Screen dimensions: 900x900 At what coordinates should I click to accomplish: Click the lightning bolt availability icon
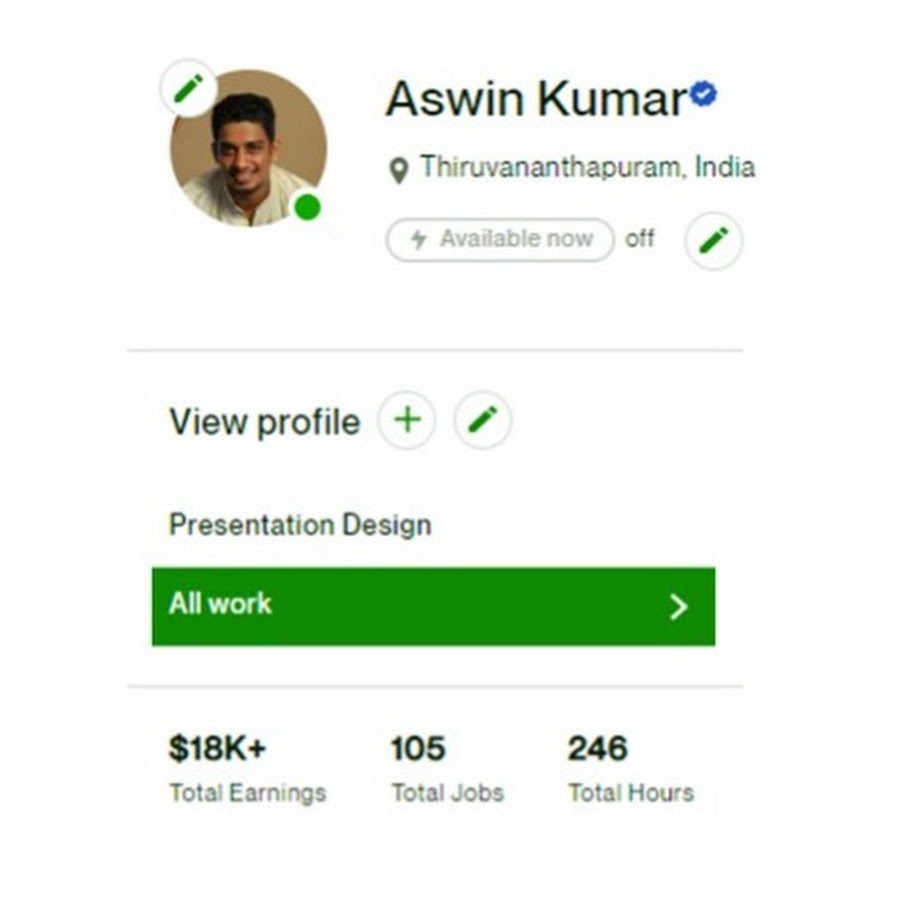[x=419, y=239]
